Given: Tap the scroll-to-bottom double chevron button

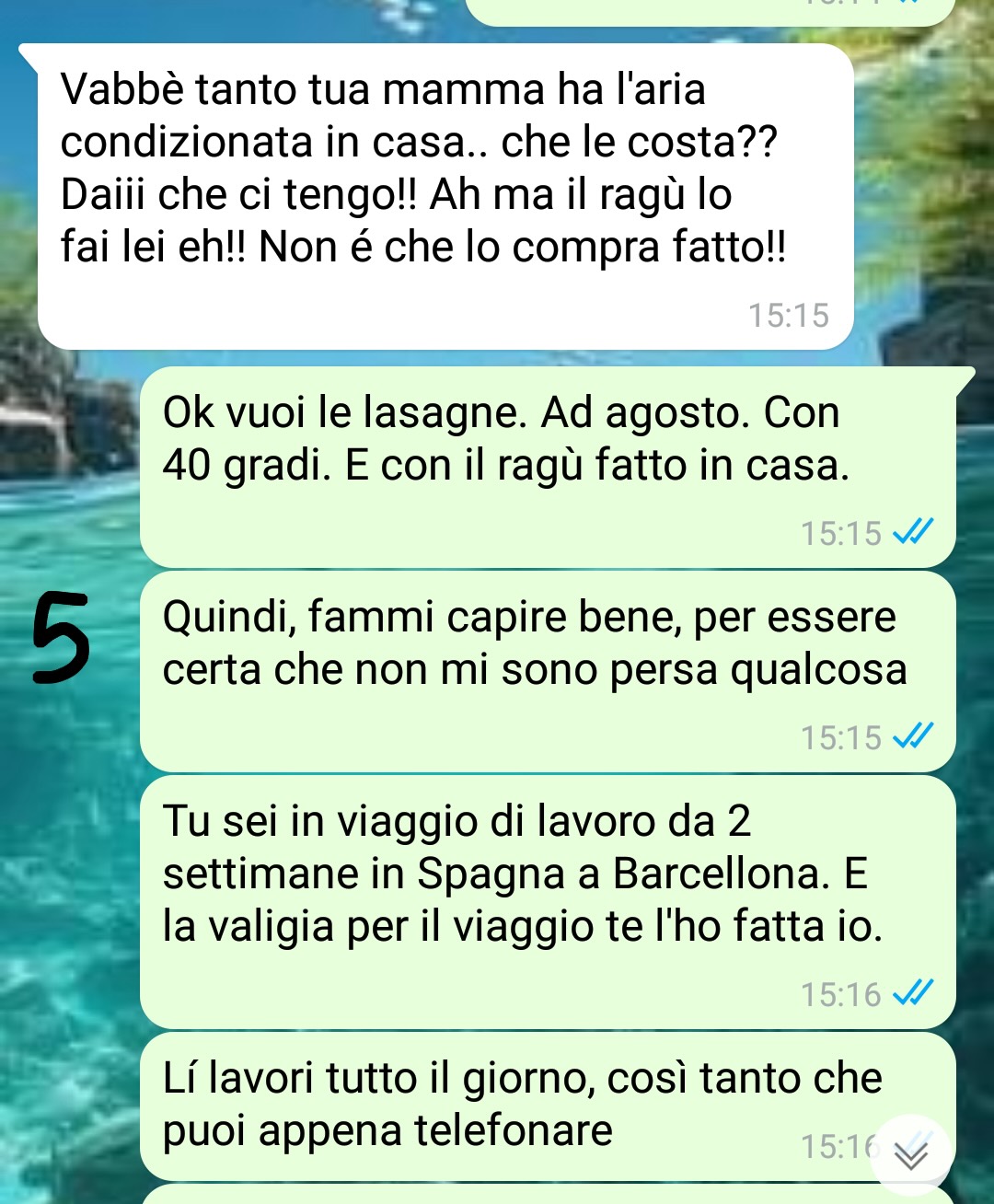Looking at the screenshot, I should [x=911, y=1155].
